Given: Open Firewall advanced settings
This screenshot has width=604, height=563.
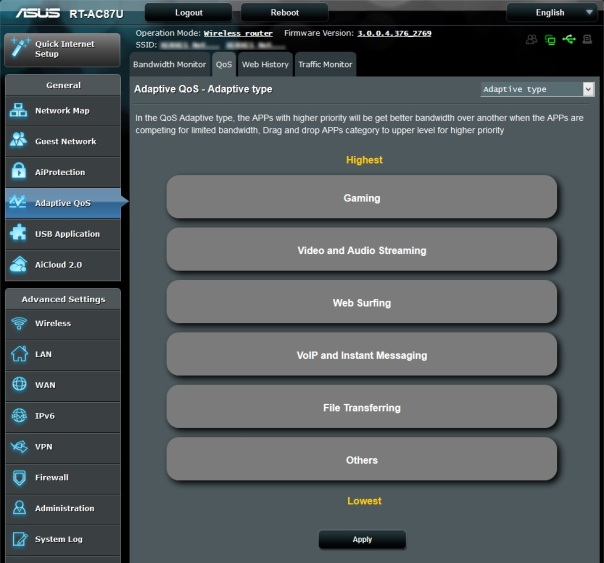Looking at the screenshot, I should tap(63, 478).
